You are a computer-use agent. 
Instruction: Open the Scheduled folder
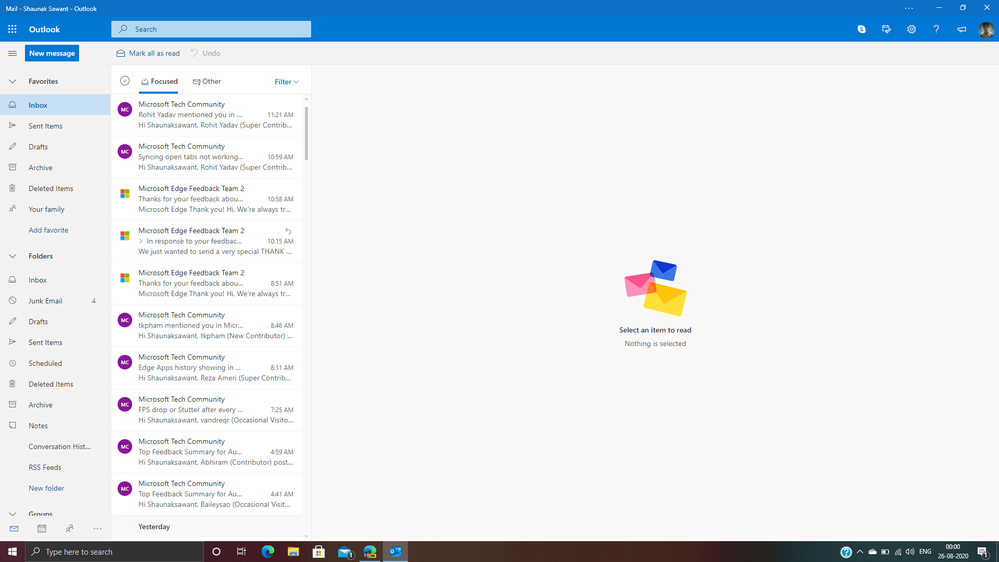click(x=55, y=363)
